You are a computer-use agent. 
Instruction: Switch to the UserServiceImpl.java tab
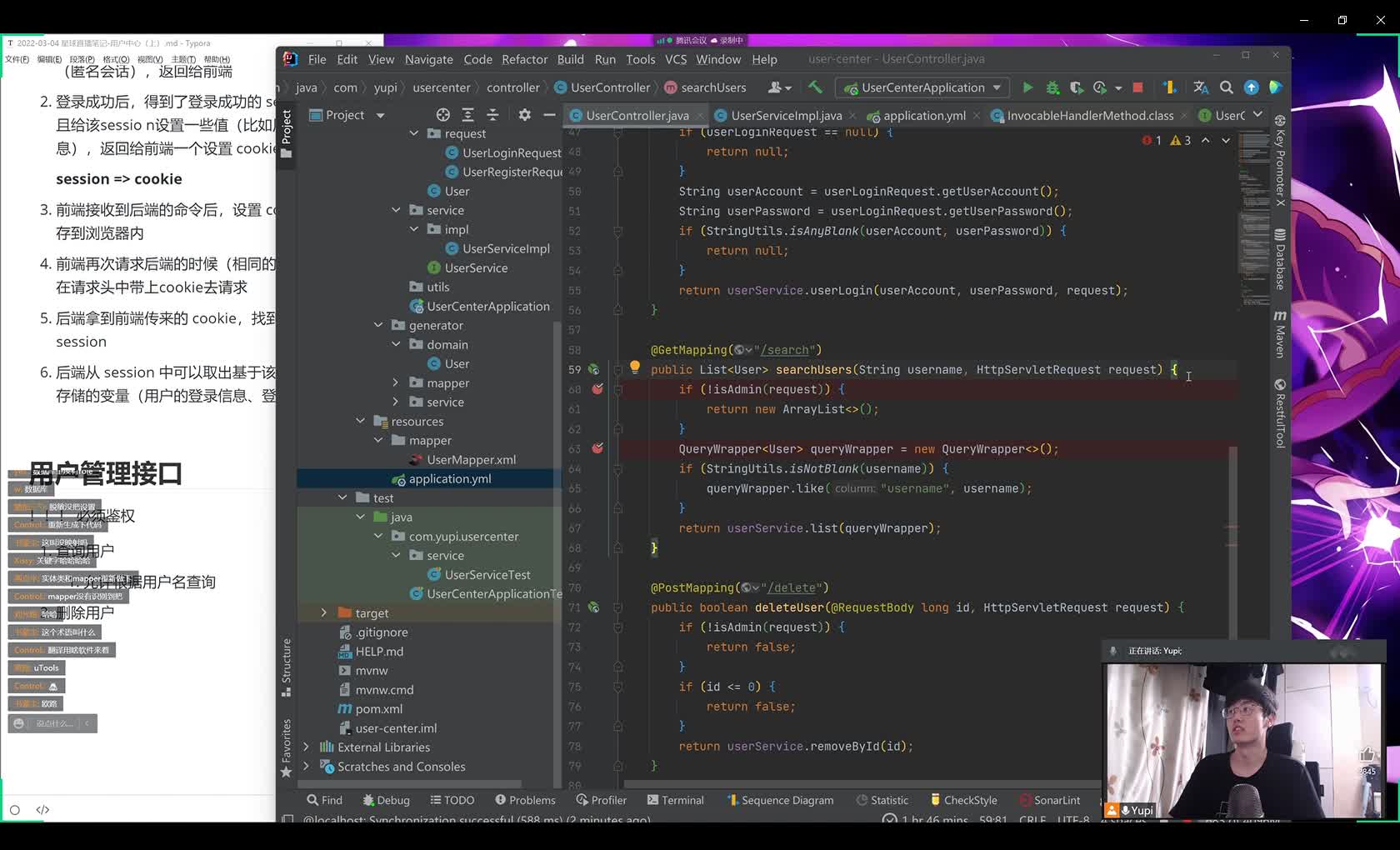(786, 116)
